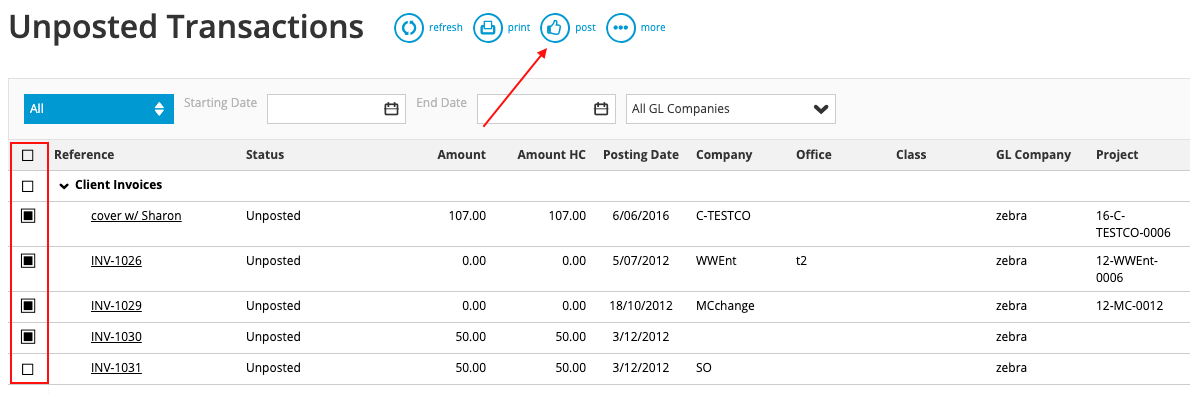This screenshot has height=393, width=1190.
Task: Click the Reference column header
Action: [84, 155]
